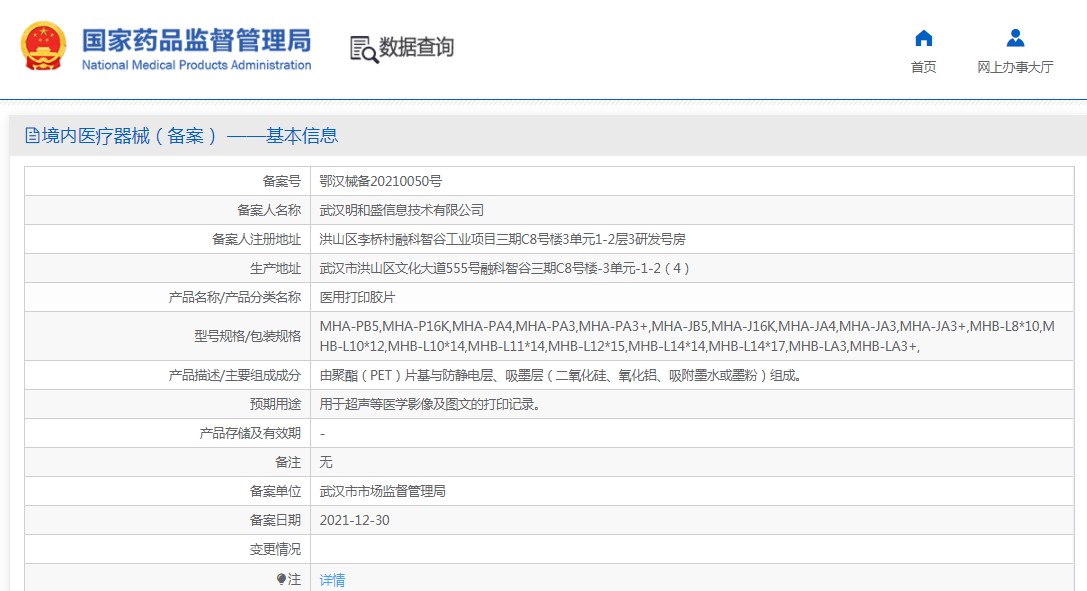Click the composition description starting 由聚酯
This screenshot has width=1087, height=591.
(x=561, y=376)
